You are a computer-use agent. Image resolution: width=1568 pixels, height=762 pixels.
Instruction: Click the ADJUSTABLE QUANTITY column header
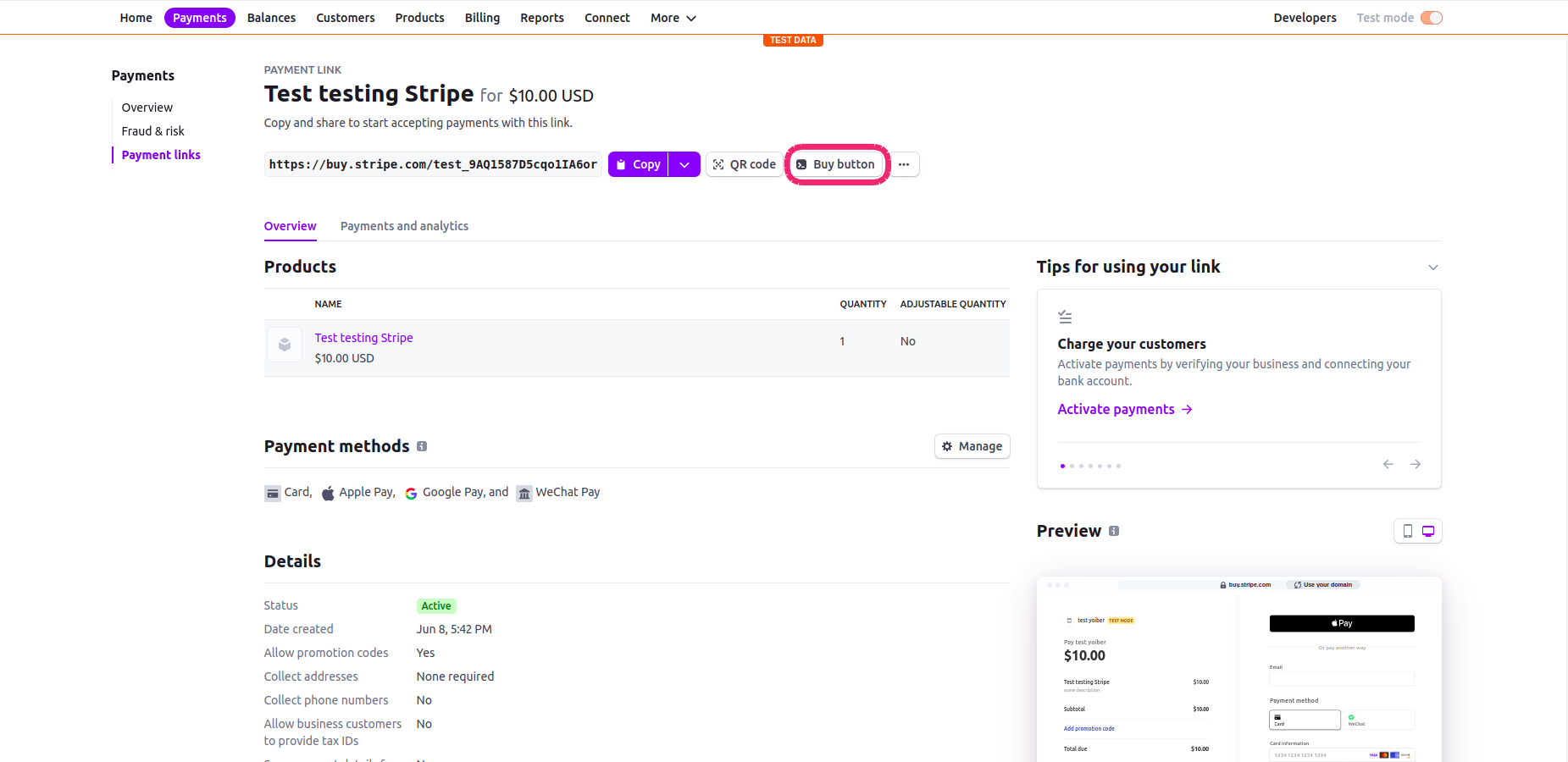coord(953,304)
